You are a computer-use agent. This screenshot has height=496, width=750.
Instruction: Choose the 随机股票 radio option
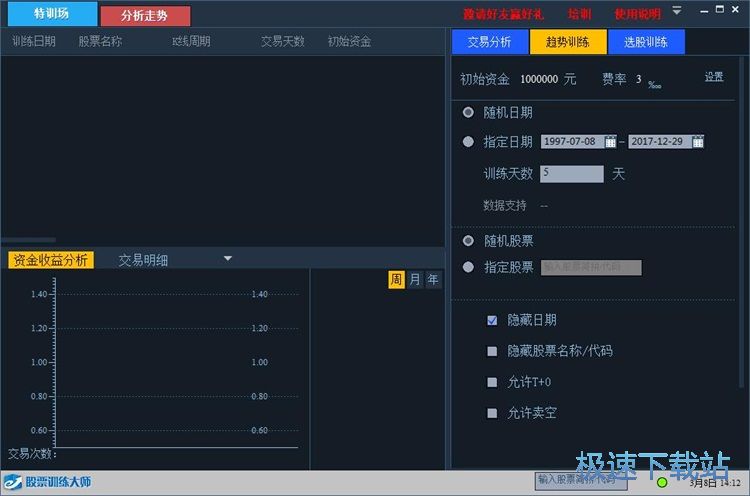pyautogui.click(x=468, y=241)
